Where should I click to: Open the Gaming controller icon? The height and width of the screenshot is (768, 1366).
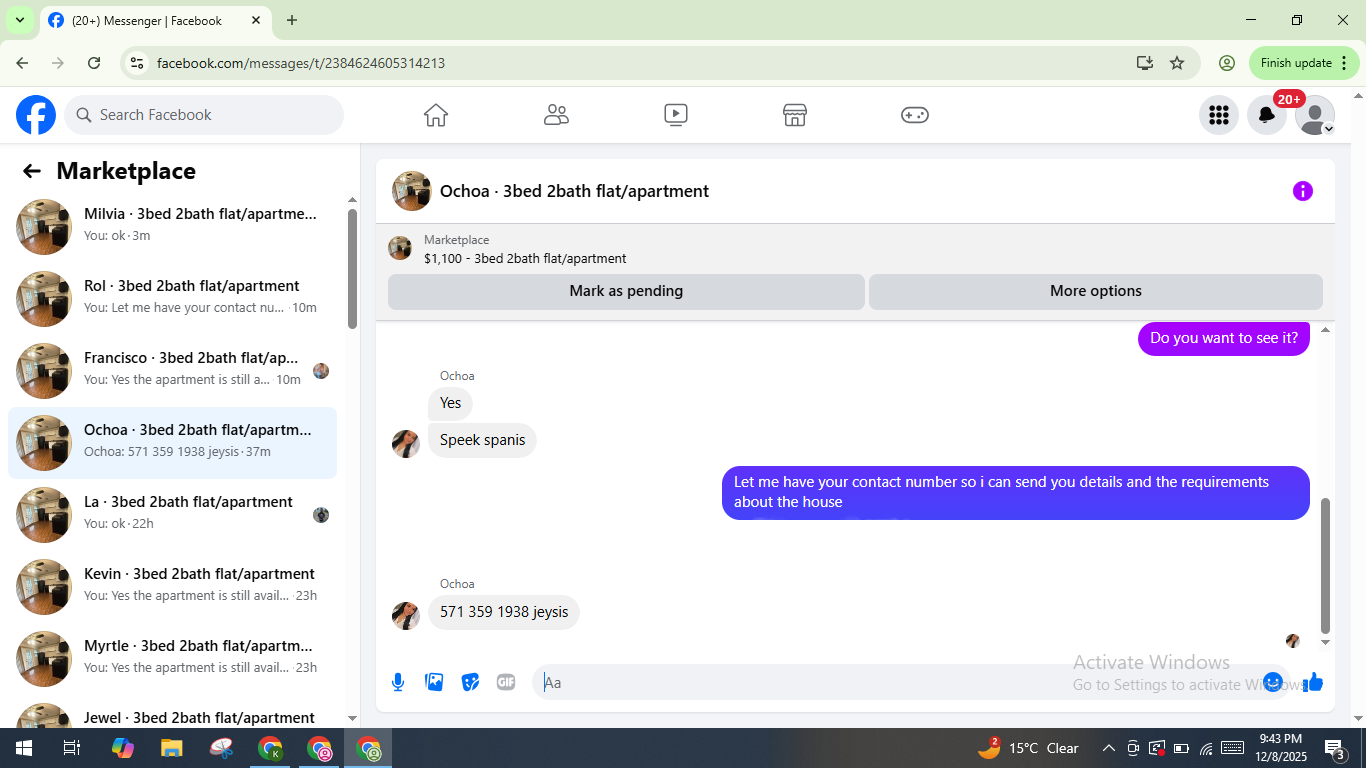coord(915,115)
